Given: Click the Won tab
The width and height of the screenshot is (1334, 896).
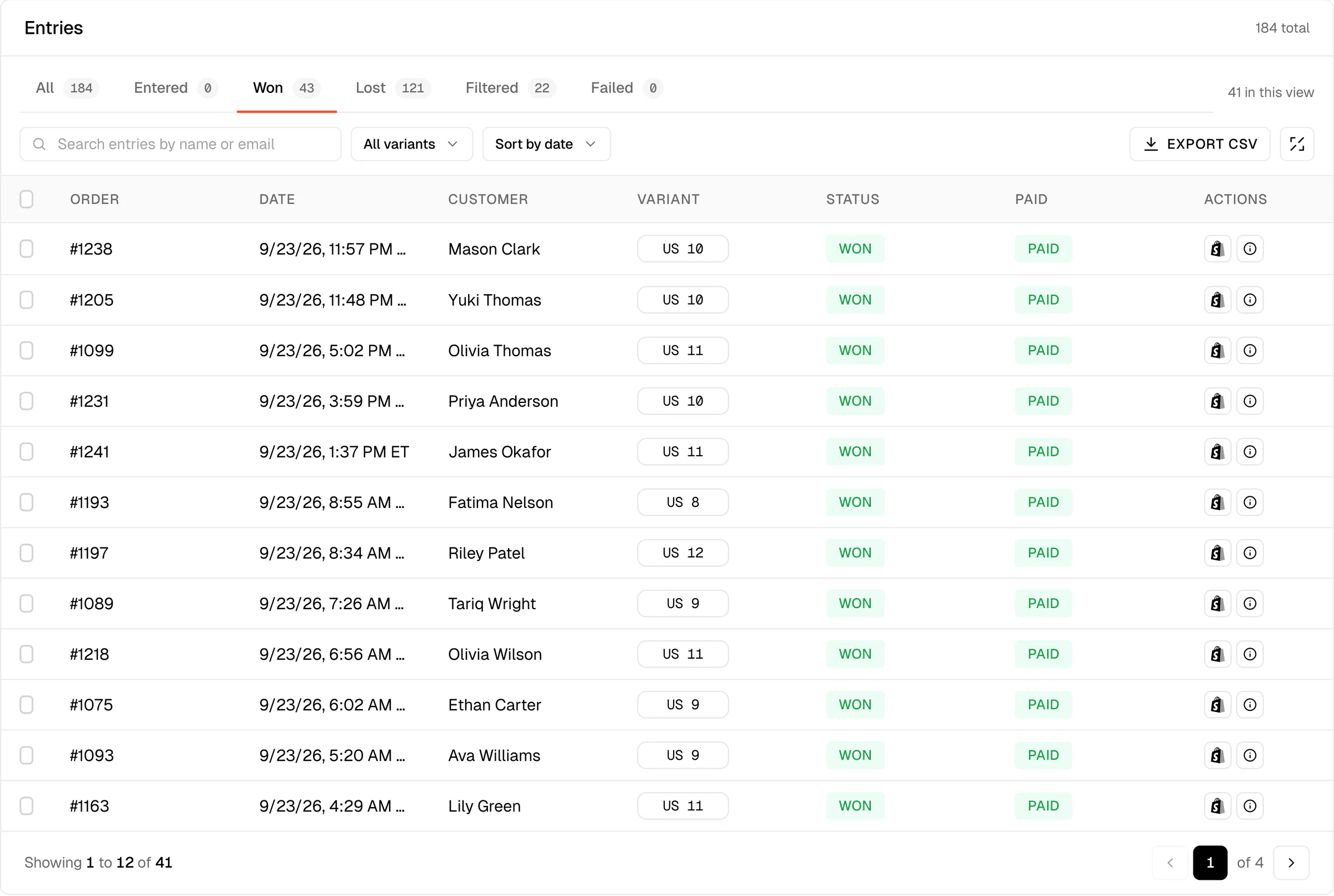Looking at the screenshot, I should tap(287, 88).
